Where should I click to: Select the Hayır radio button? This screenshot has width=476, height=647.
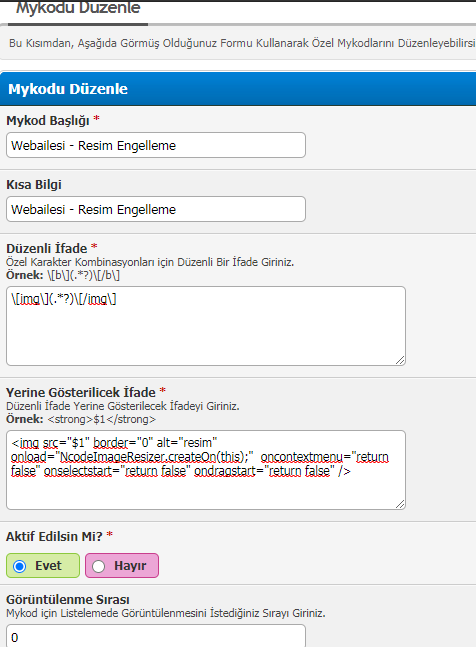[x=98, y=566]
